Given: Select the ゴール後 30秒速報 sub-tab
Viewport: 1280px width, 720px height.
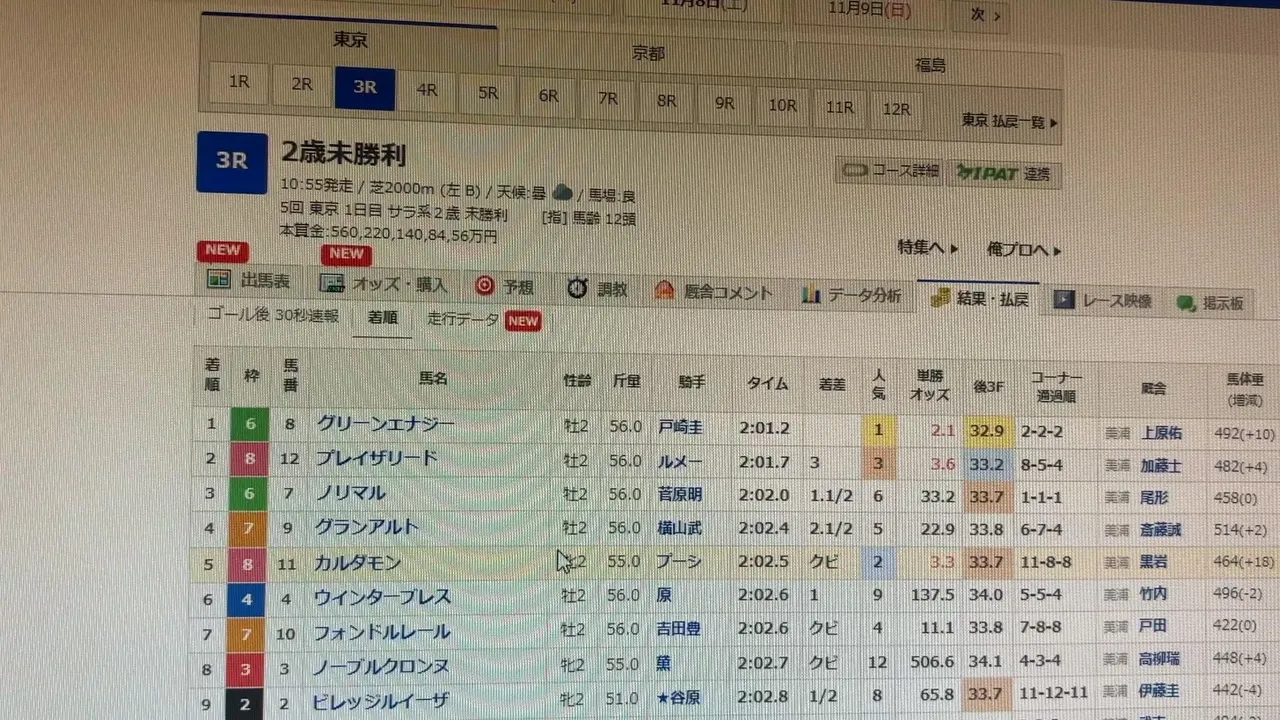Looking at the screenshot, I should (x=272, y=314).
